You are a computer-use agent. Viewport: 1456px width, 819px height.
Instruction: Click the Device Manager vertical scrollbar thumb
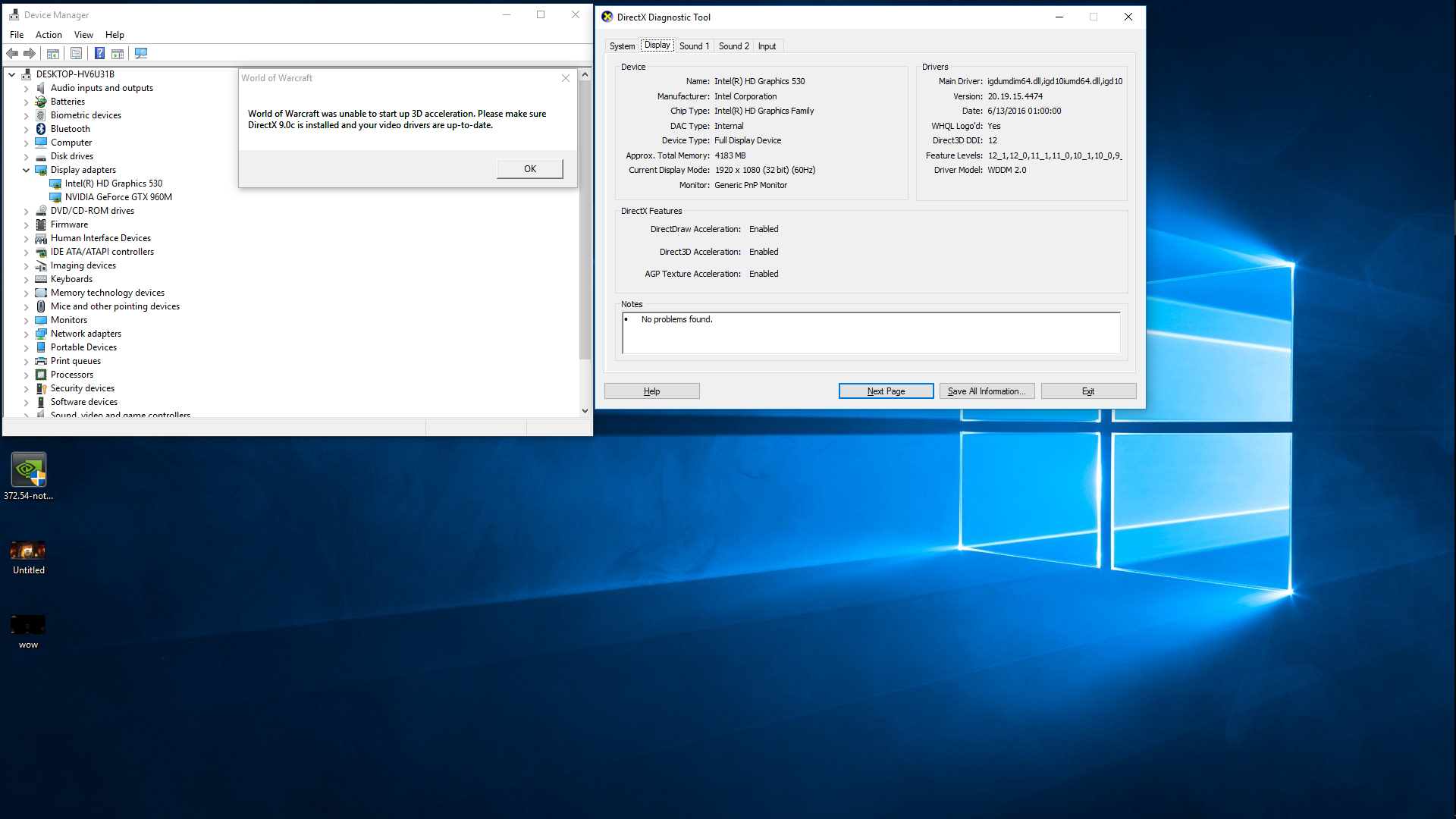585,220
